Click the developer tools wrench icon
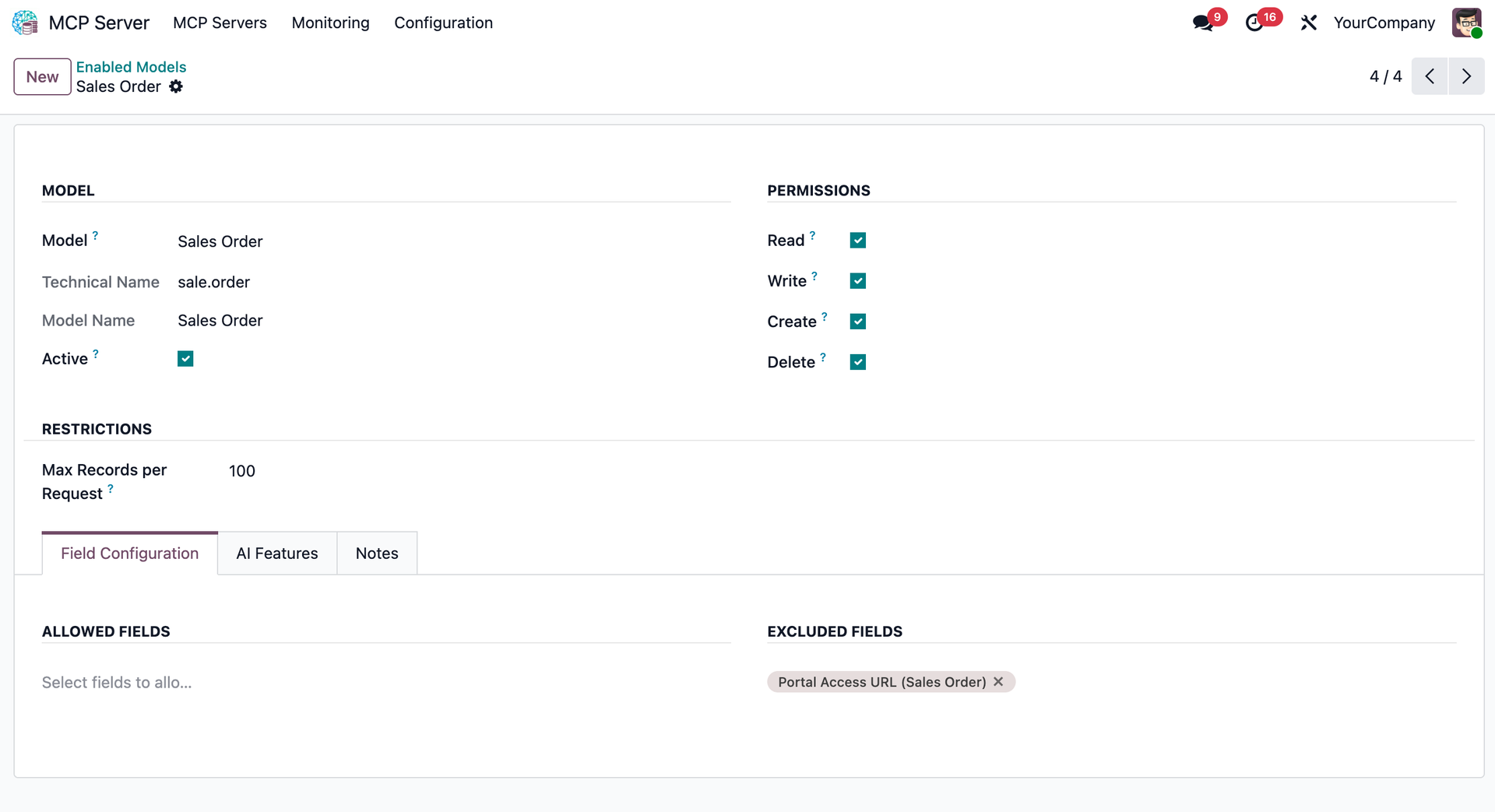1495x812 pixels. (x=1308, y=23)
